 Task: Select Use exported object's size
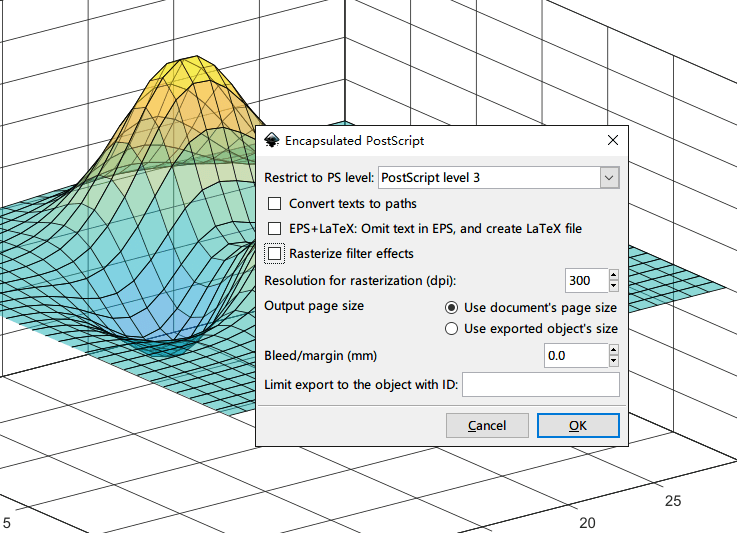[452, 328]
